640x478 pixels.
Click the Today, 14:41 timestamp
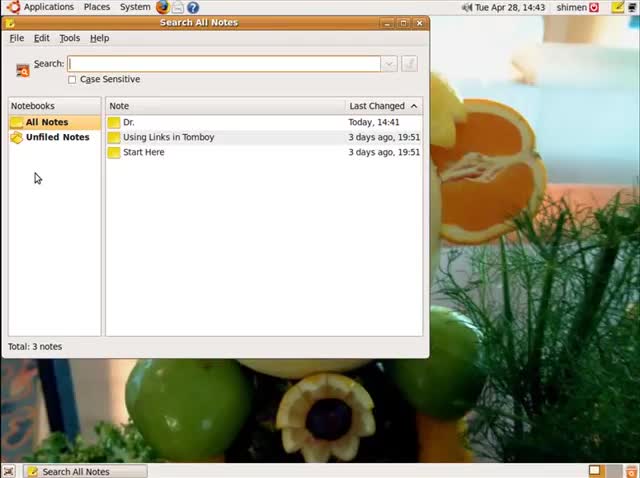tap(374, 122)
